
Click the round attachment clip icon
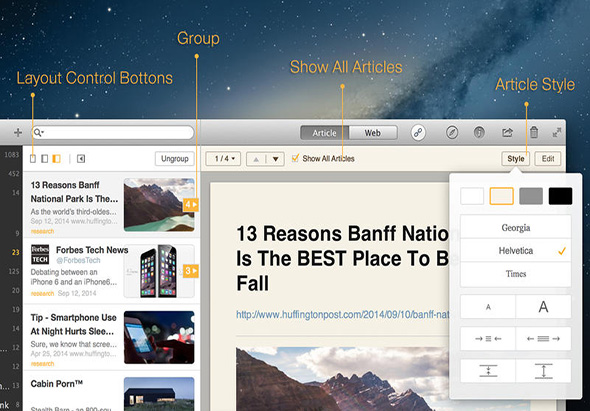479,132
